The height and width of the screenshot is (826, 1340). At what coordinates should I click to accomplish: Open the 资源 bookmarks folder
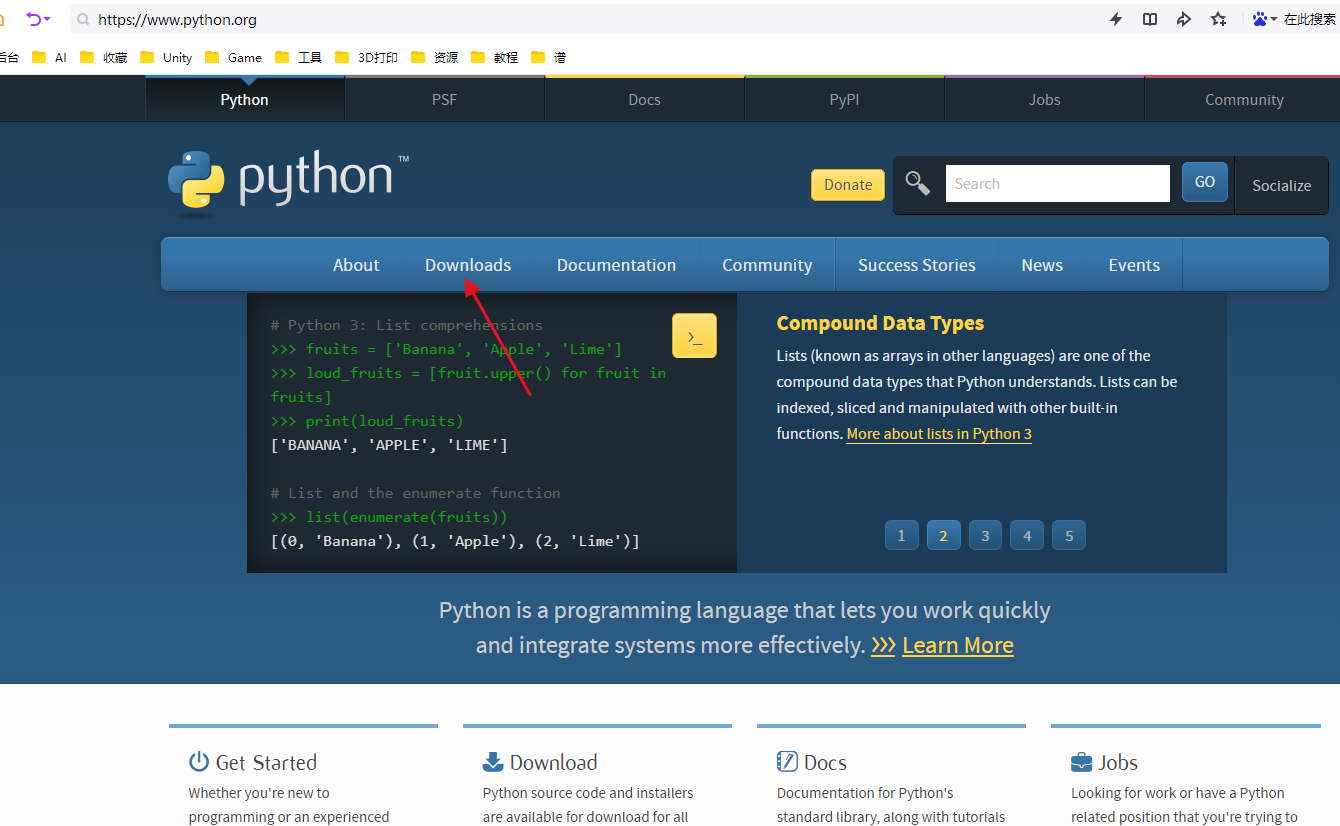(x=435, y=57)
